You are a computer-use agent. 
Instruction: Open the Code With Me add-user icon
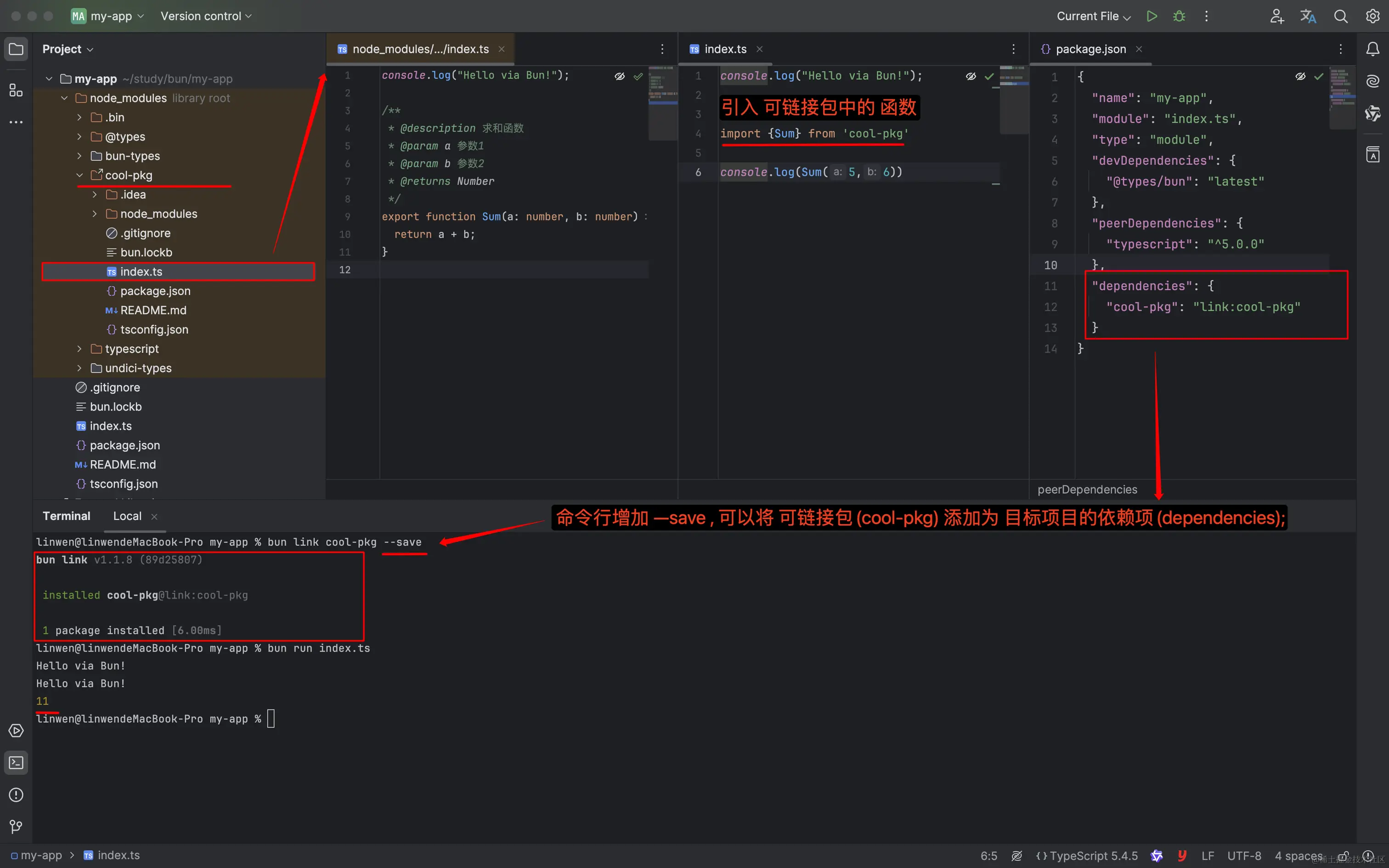1276,16
